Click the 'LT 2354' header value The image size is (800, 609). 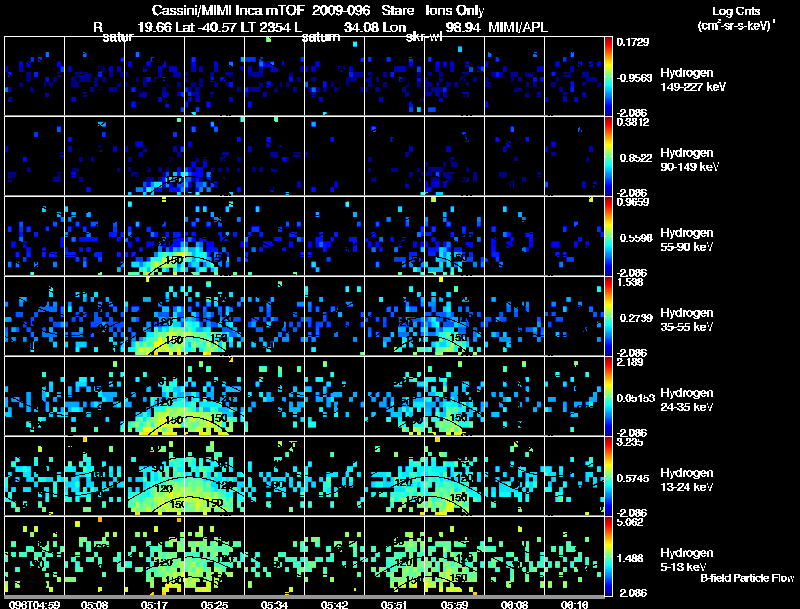click(266, 28)
